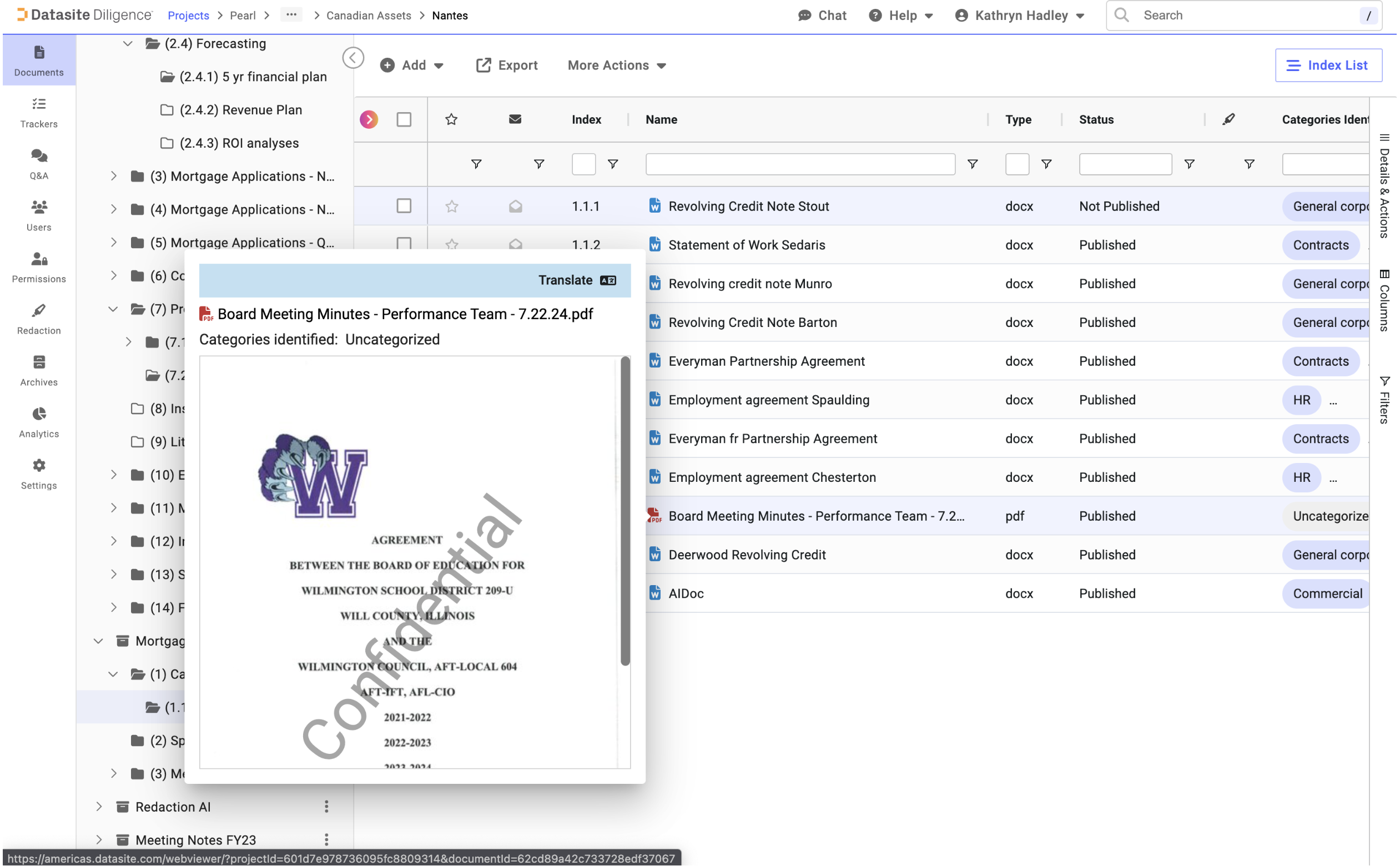Open the More Actions dropdown
The width and height of the screenshot is (1400, 866).
(616, 66)
